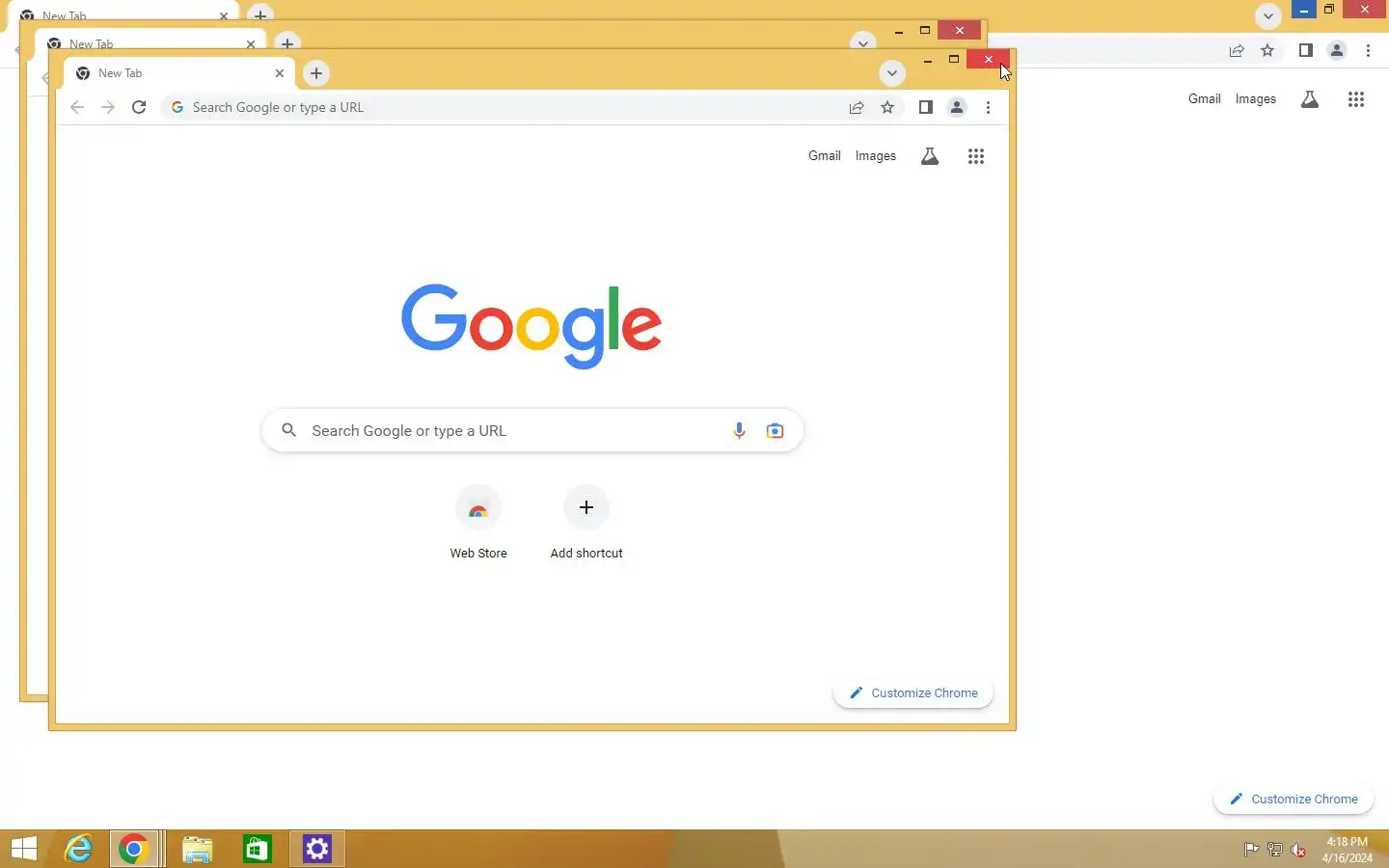Viewport: 1389px width, 868px height.
Task: Open the network icon in the system tray
Action: [x=1275, y=850]
